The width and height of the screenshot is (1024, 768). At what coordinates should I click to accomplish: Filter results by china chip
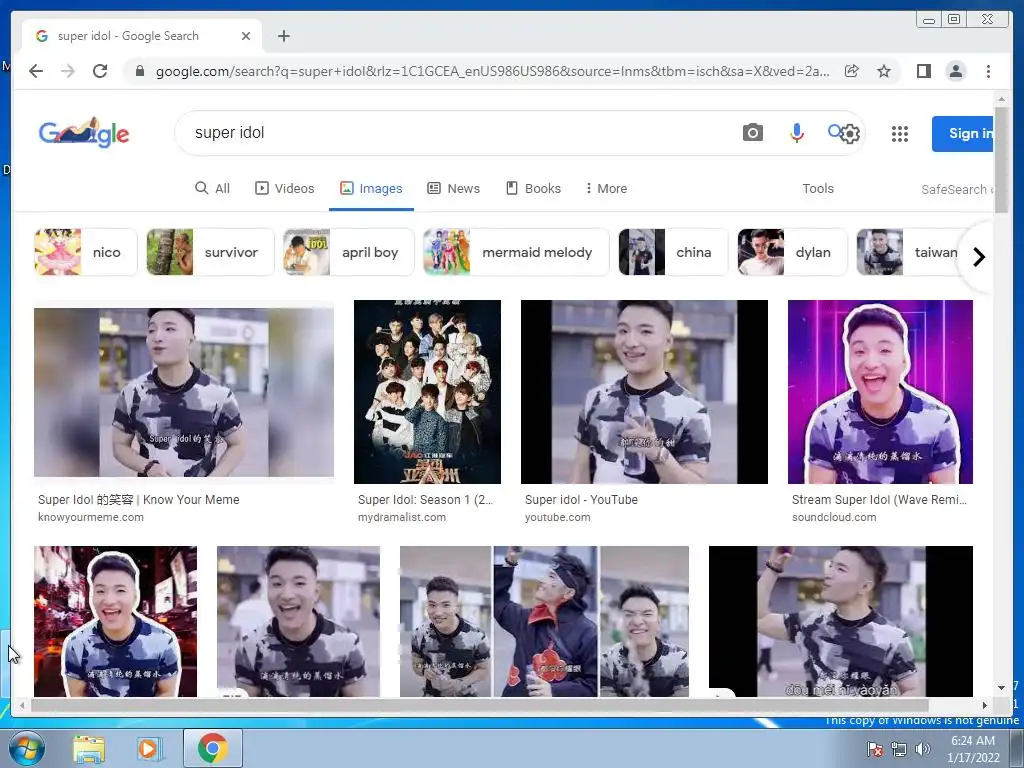(673, 252)
